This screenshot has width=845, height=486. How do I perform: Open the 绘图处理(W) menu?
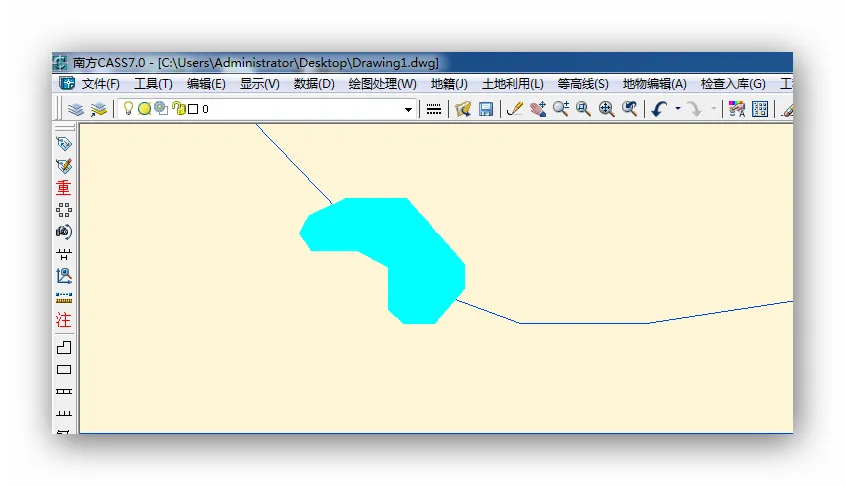tap(382, 84)
